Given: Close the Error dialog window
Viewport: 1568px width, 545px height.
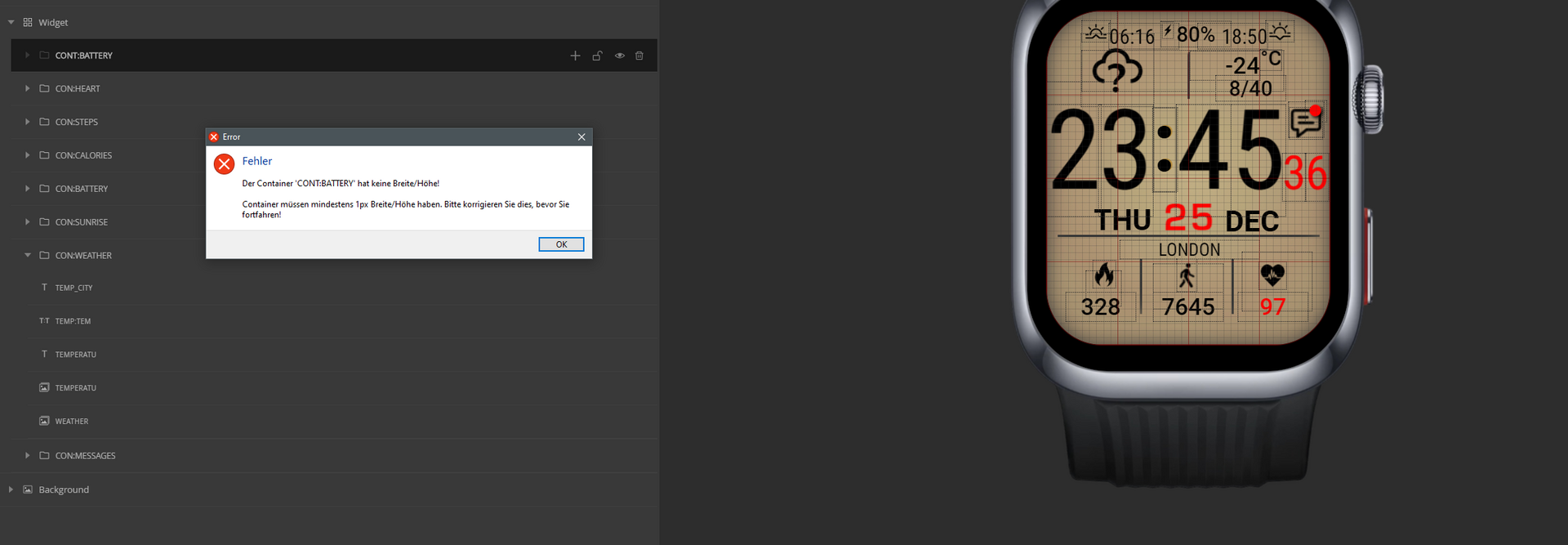Looking at the screenshot, I should tap(581, 136).
